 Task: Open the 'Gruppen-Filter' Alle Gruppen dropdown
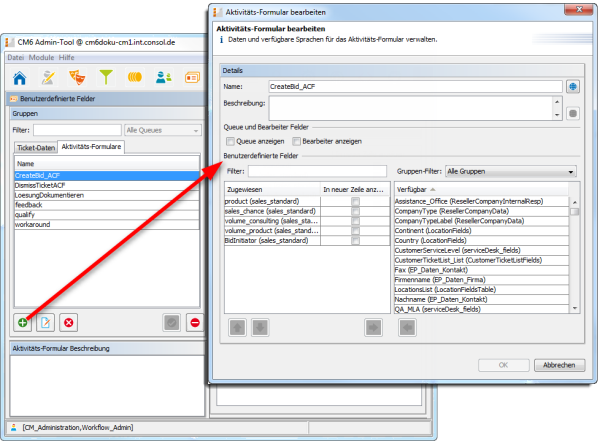(510, 172)
